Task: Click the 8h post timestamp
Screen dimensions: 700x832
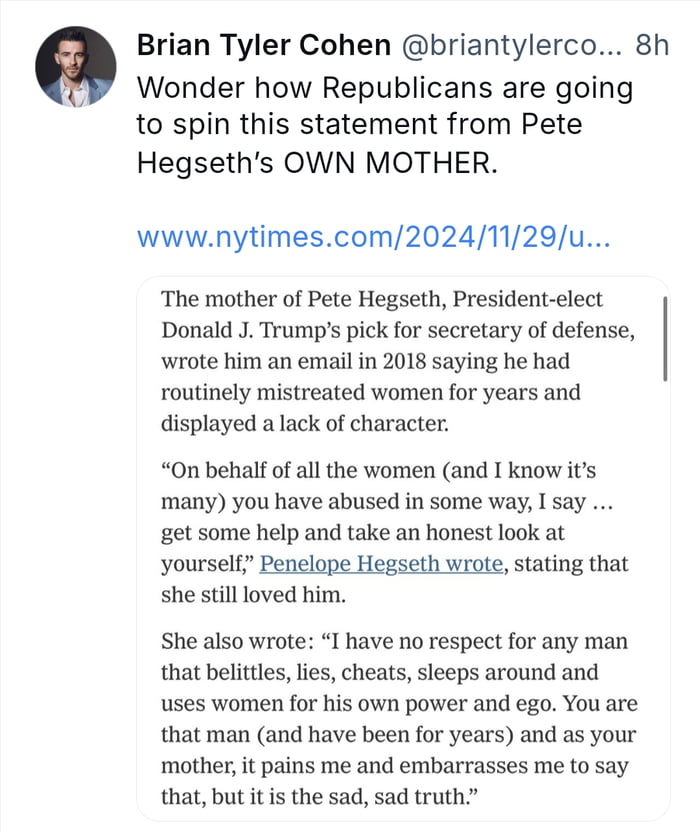Action: 652,44
